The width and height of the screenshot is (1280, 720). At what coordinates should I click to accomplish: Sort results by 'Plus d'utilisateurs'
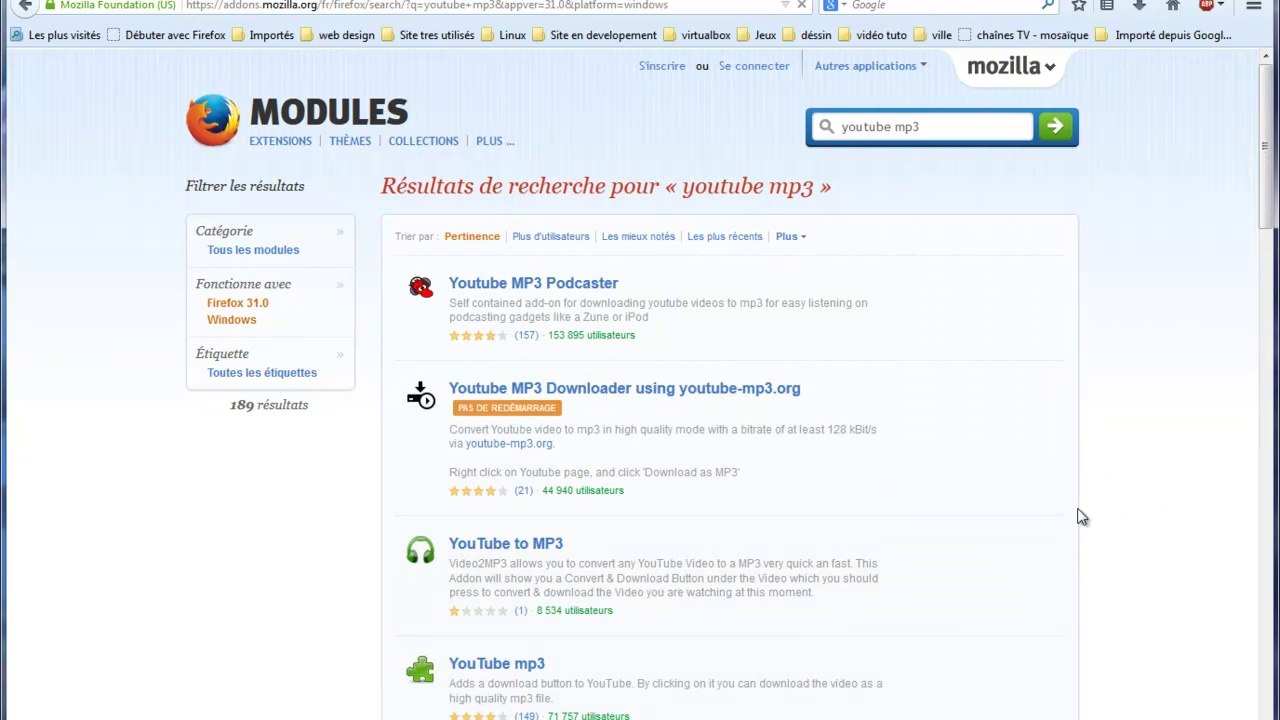[551, 237]
